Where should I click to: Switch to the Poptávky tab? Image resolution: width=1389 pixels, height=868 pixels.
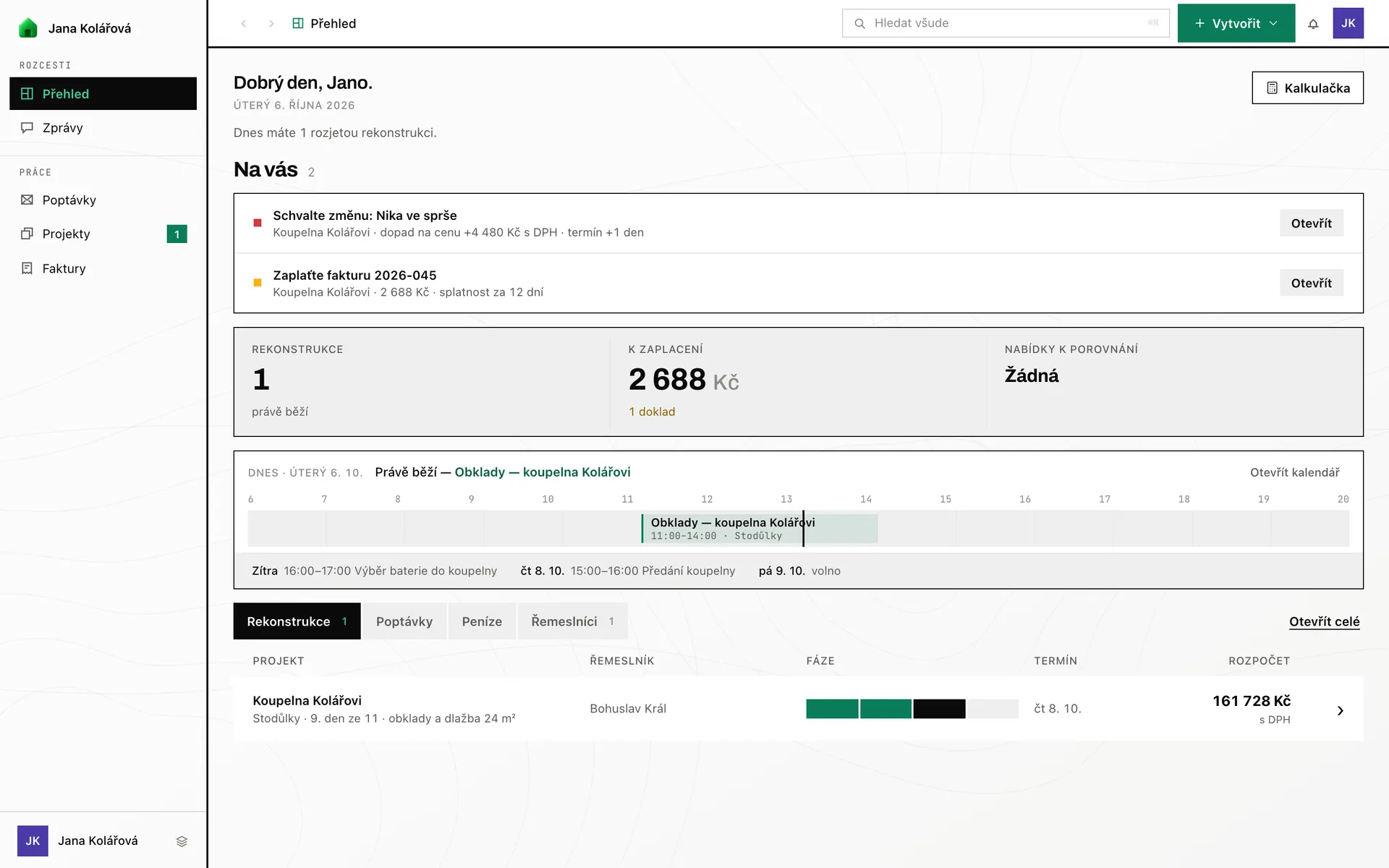tap(404, 621)
